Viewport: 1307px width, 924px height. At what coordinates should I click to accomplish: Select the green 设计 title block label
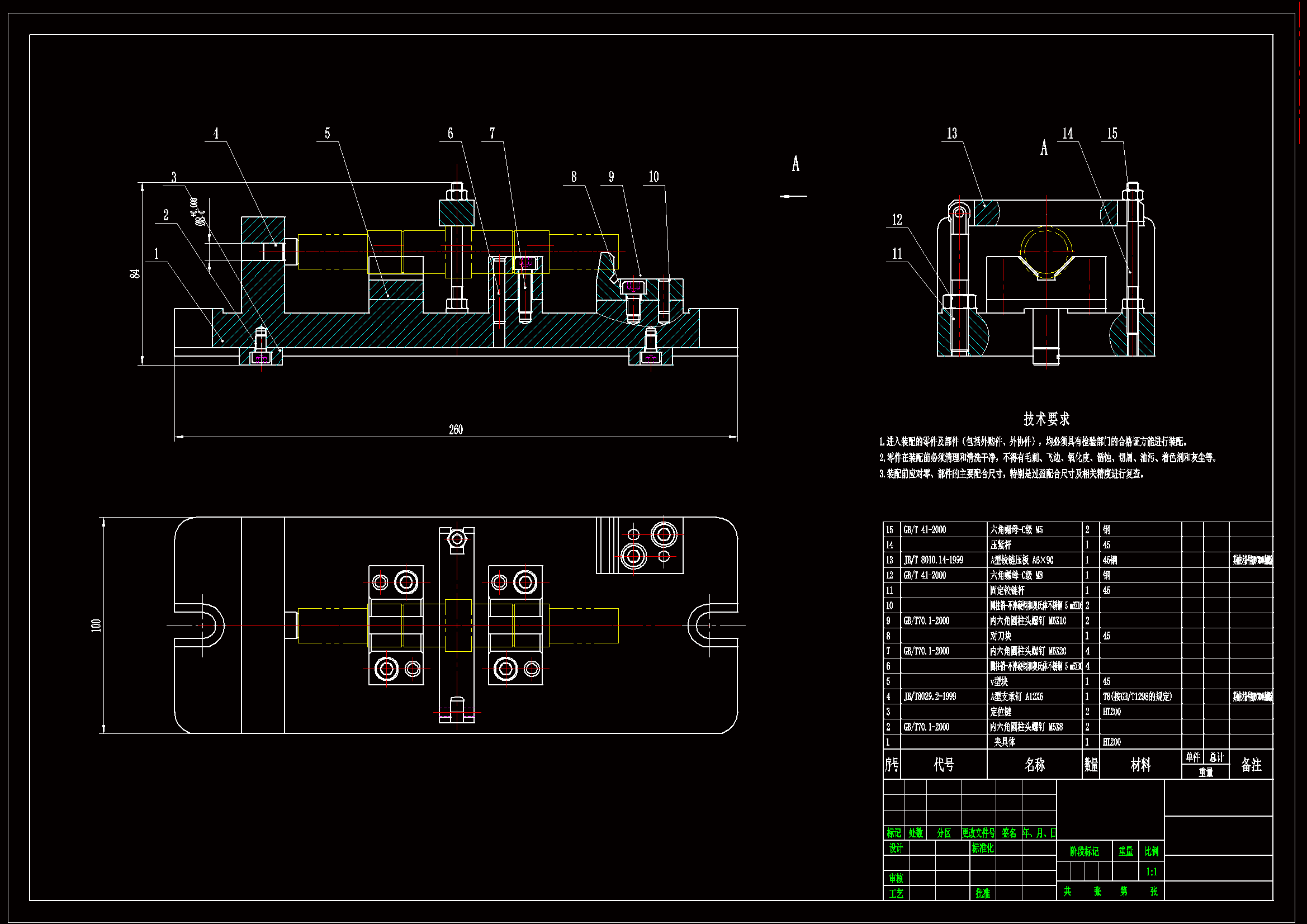896,849
